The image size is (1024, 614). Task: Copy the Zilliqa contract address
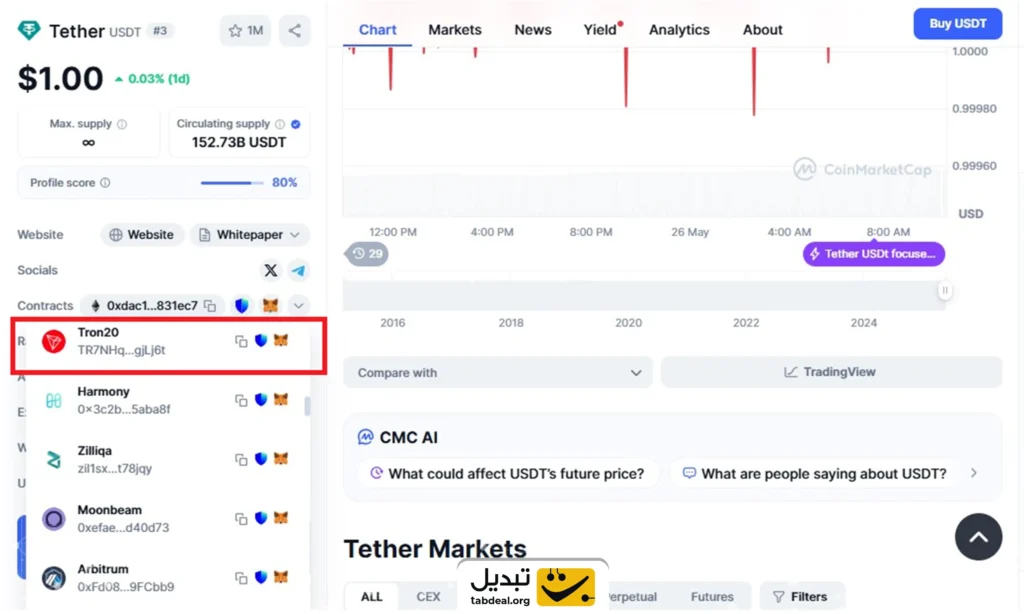tap(241, 459)
